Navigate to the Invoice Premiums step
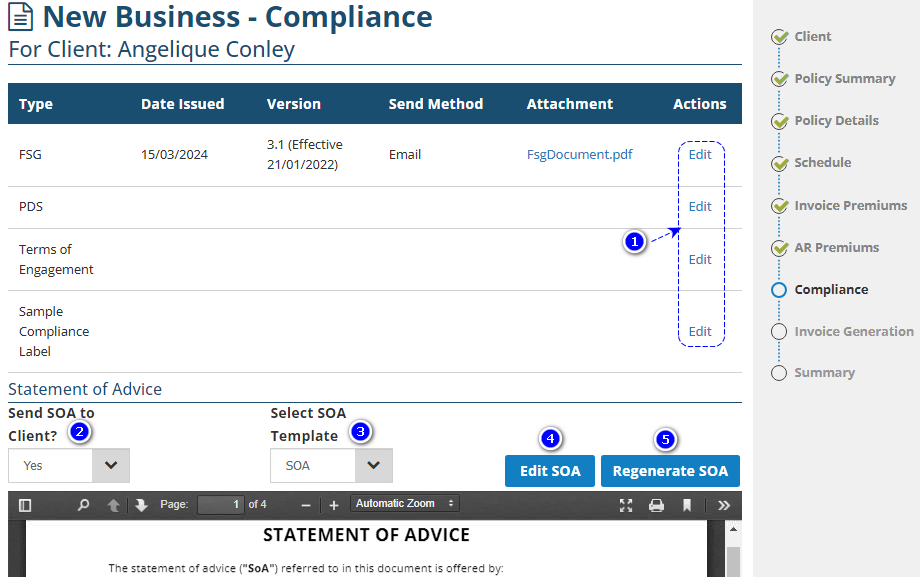The width and height of the screenshot is (920, 577). coord(850,205)
